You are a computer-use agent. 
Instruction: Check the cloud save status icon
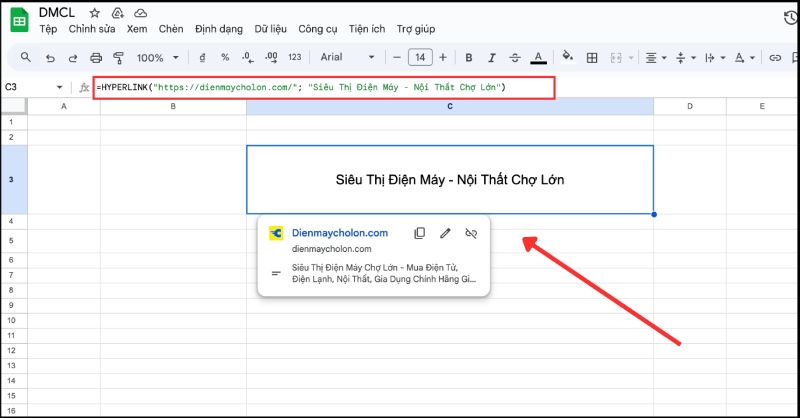pos(140,13)
